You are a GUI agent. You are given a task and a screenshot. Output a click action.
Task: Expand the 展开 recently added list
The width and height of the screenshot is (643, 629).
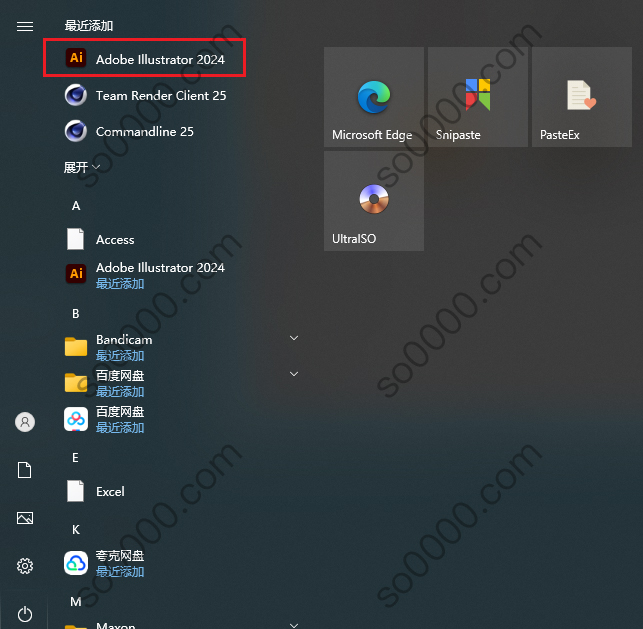[82, 167]
